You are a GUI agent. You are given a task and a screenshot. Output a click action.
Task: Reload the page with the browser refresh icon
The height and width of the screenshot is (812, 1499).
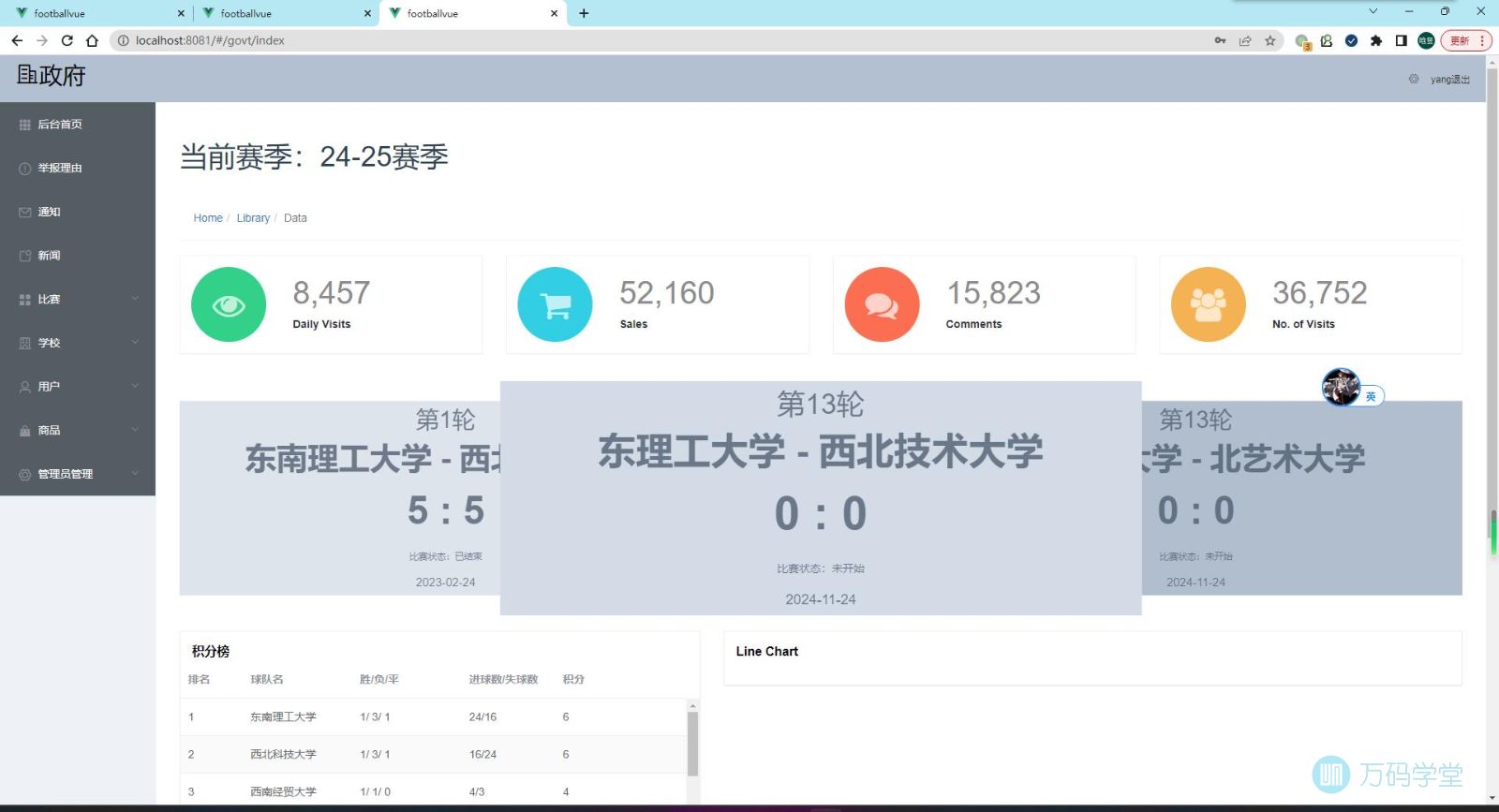[x=67, y=40]
